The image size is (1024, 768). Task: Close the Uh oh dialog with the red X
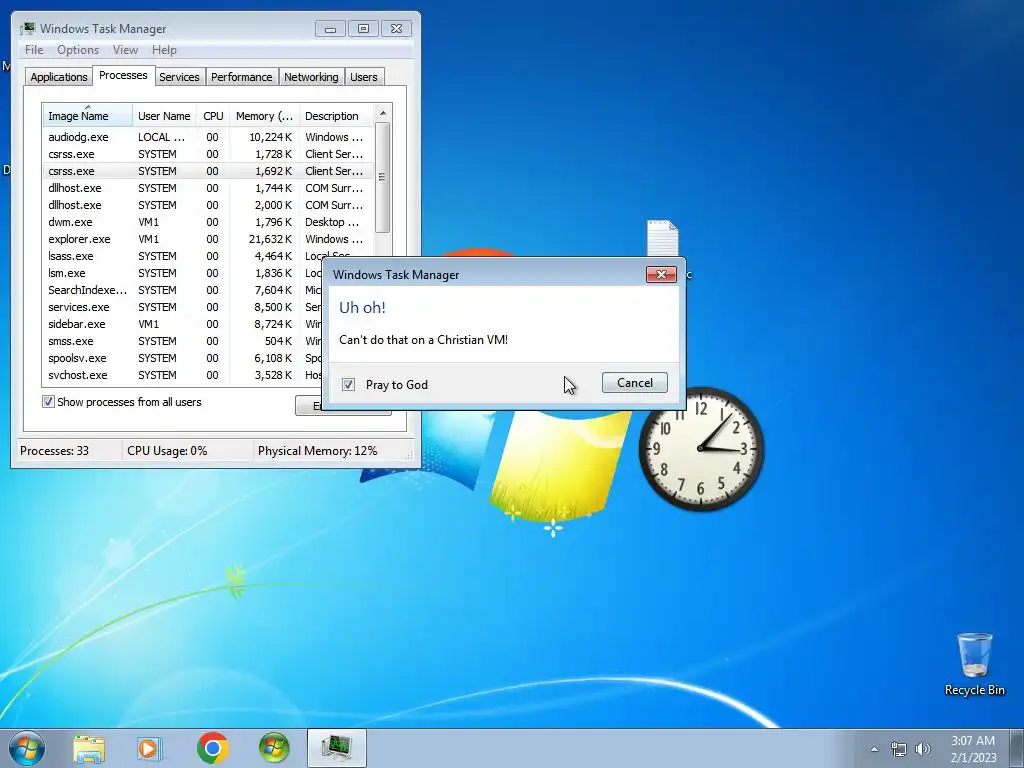coord(661,274)
